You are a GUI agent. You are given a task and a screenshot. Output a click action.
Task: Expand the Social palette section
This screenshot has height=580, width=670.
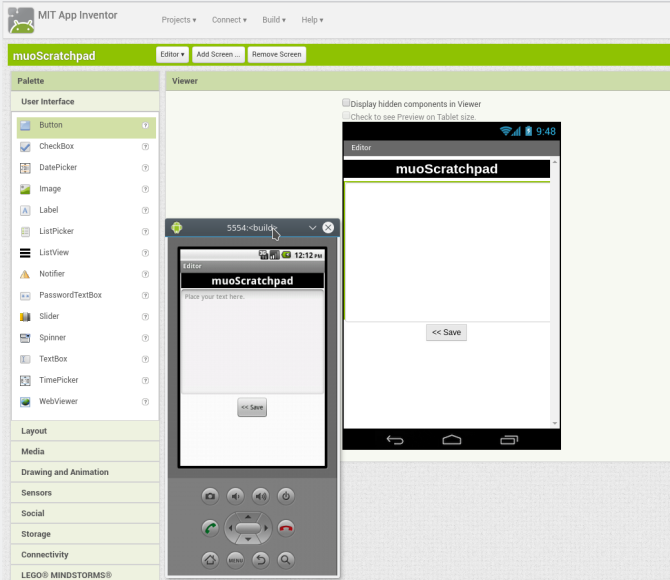(85, 513)
